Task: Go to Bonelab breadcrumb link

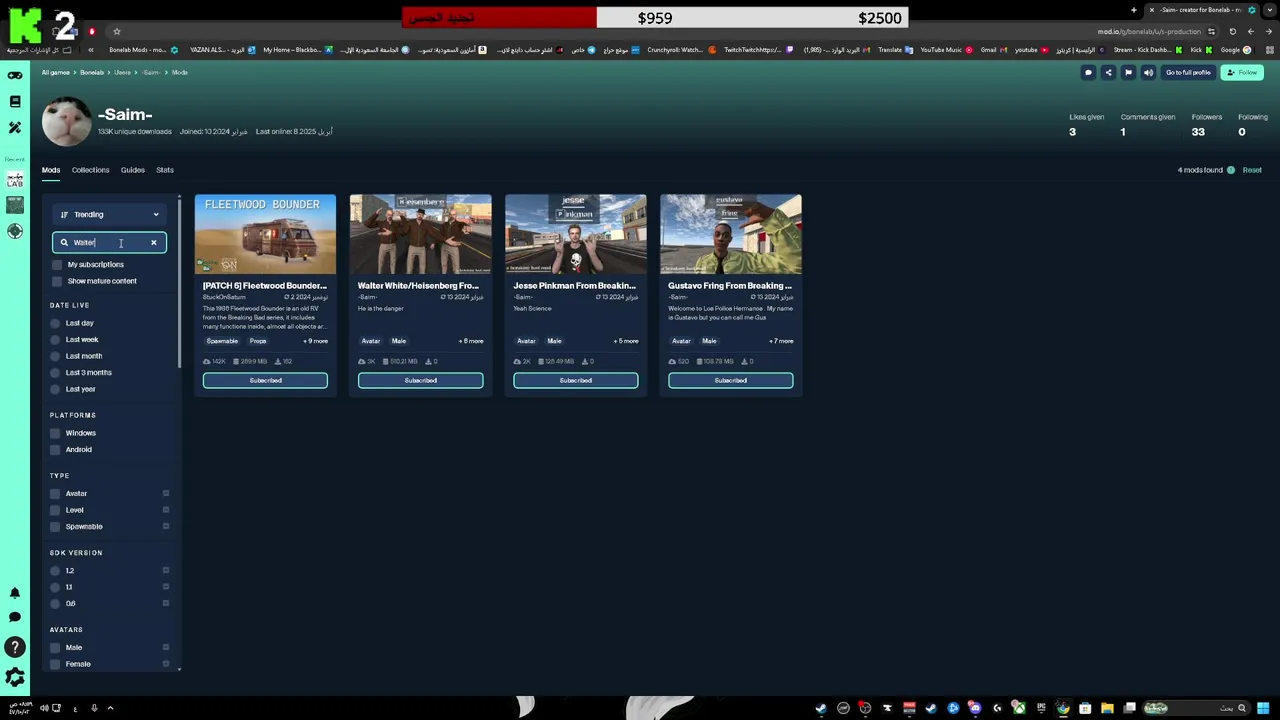Action: tap(92, 72)
